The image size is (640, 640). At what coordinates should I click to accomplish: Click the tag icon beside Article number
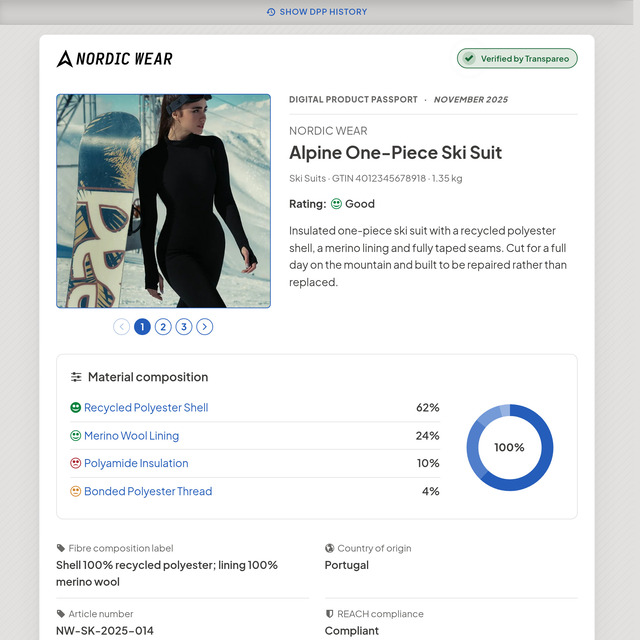[61, 614]
